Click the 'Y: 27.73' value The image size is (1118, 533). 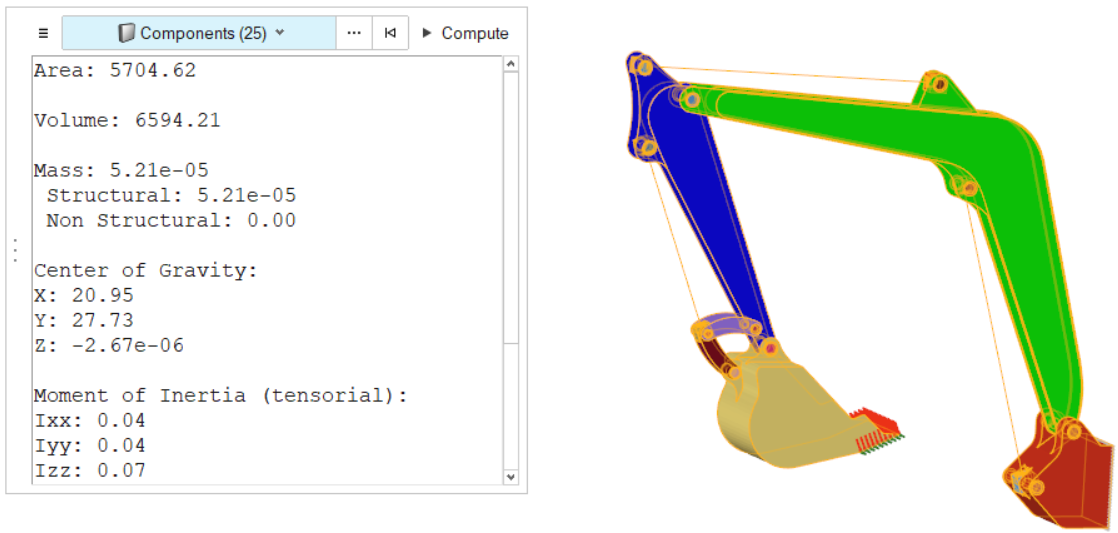tap(84, 320)
